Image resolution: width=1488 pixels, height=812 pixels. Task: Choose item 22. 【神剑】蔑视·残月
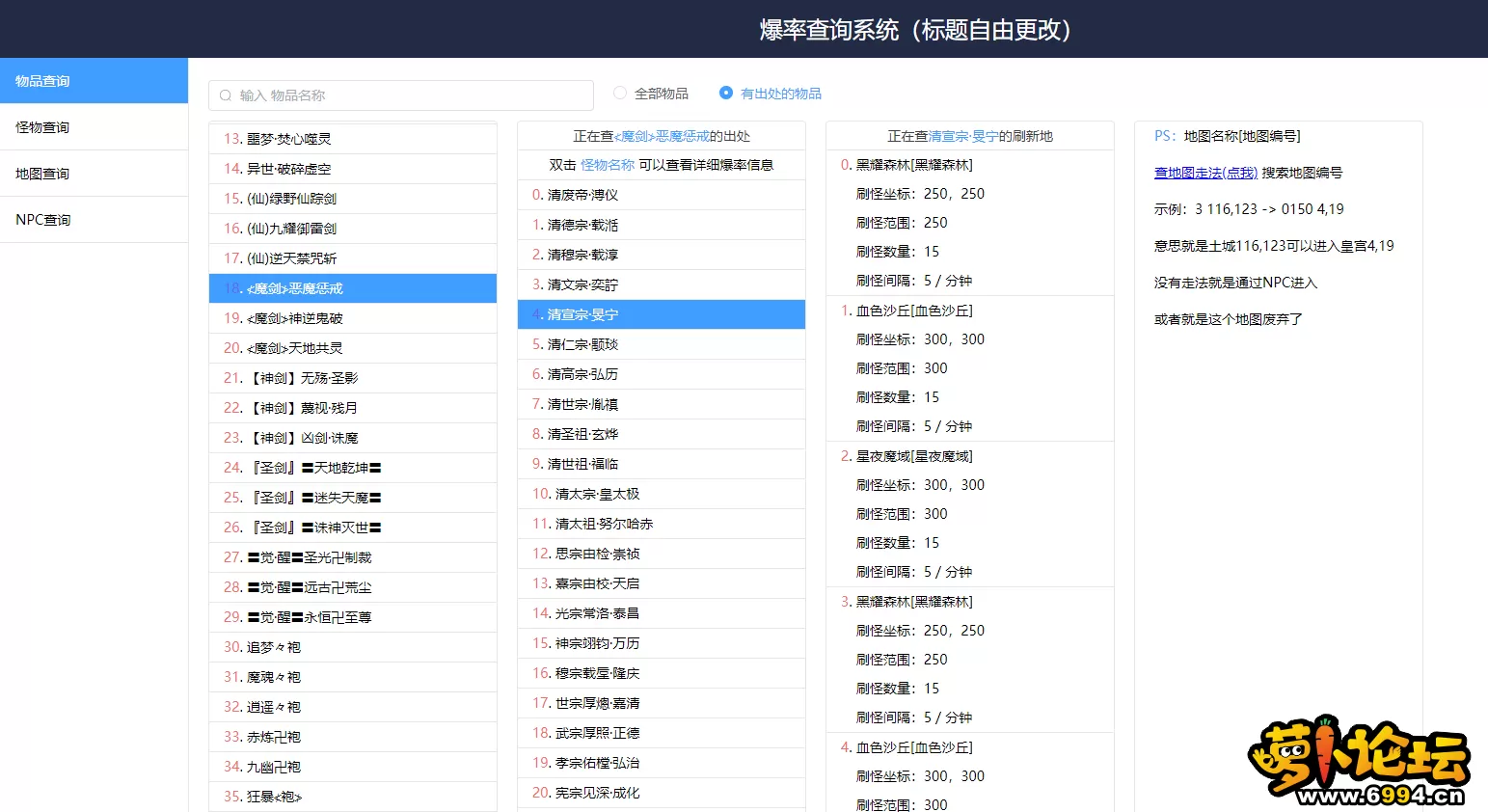(x=353, y=408)
